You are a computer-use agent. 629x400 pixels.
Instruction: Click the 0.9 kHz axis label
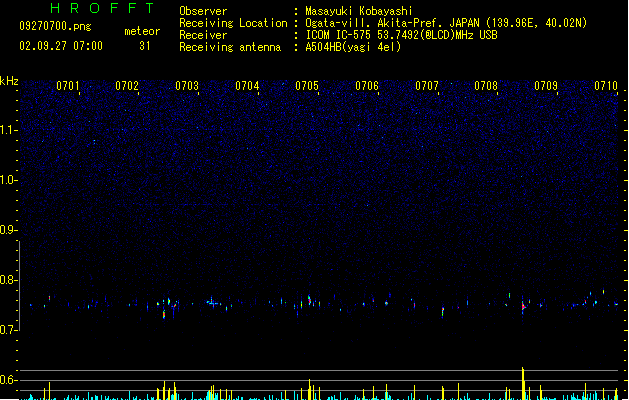[x=8, y=230]
